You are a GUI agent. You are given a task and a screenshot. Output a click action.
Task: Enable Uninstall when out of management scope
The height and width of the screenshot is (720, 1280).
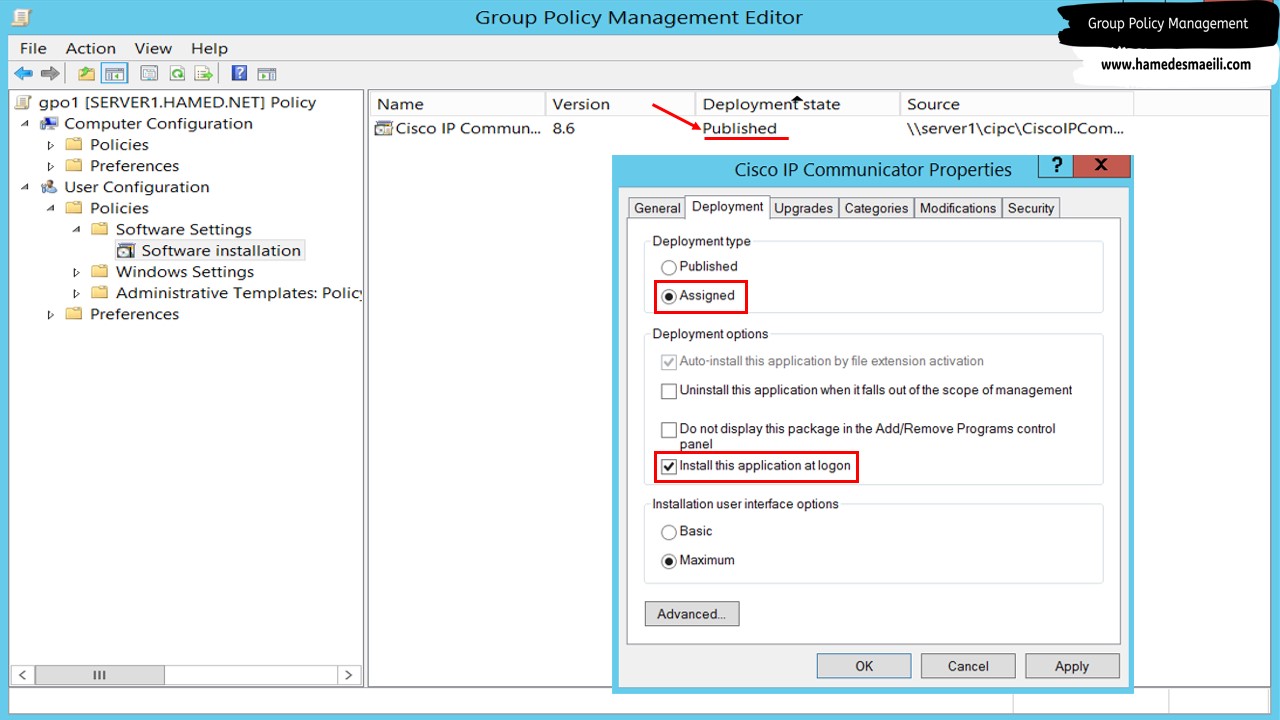[x=669, y=391]
